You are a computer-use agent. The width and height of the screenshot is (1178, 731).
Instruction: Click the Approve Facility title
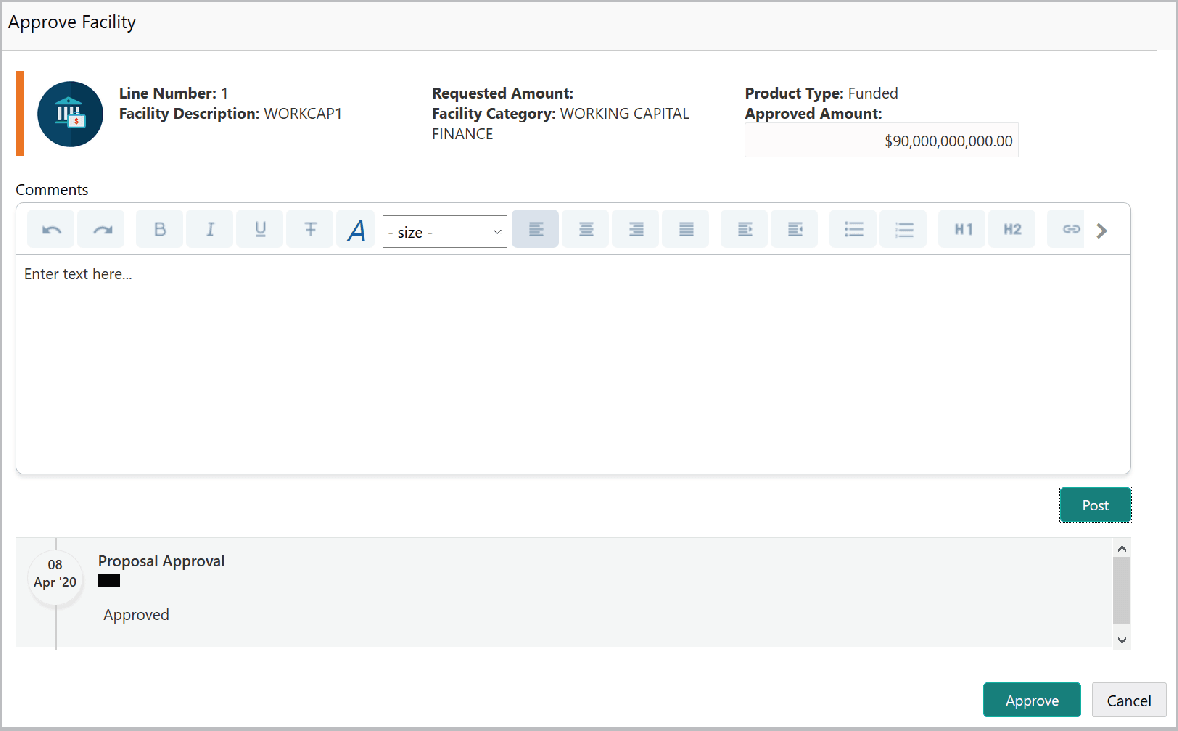point(72,23)
